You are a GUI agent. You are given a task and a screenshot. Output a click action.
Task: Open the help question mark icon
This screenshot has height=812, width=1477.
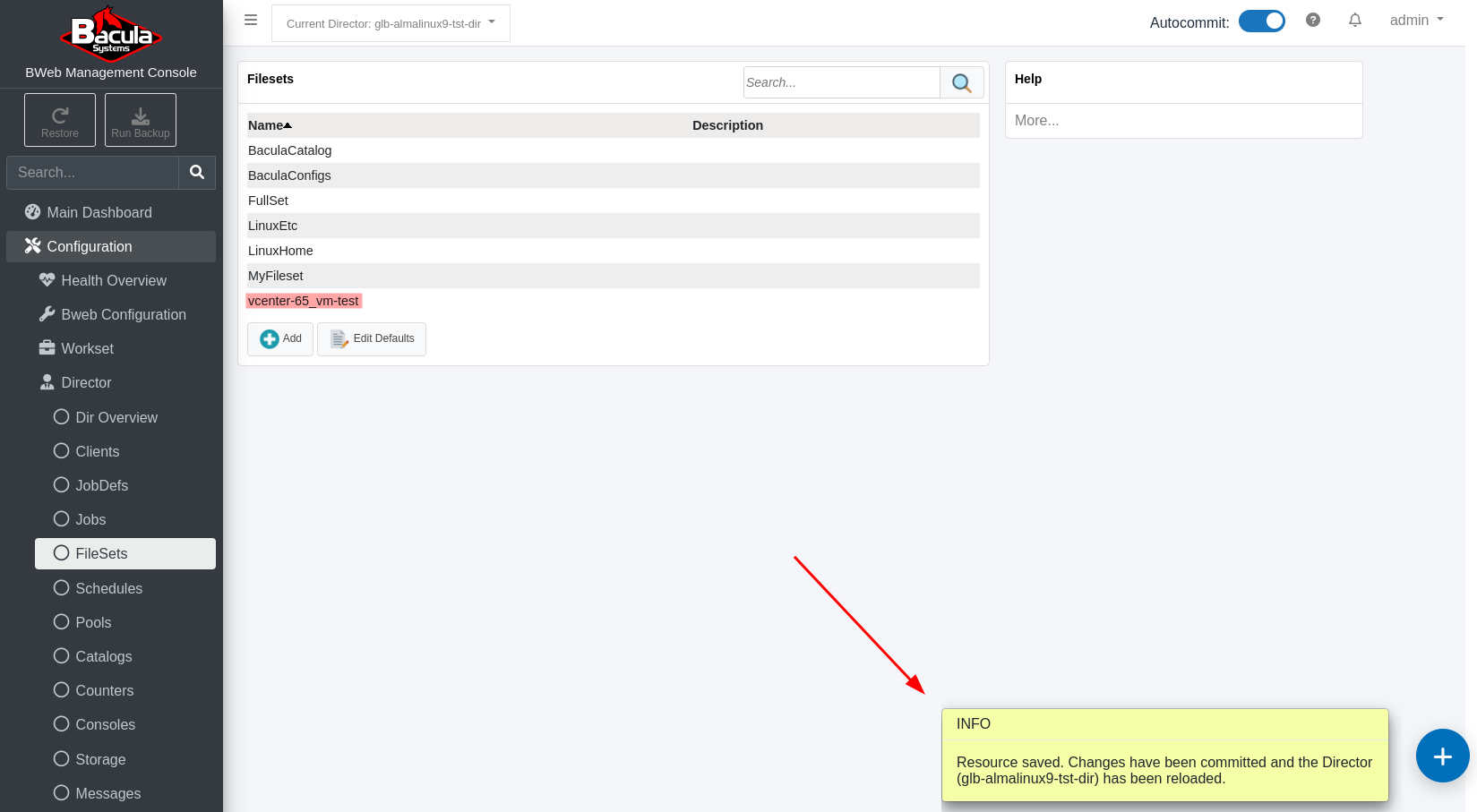pos(1313,20)
